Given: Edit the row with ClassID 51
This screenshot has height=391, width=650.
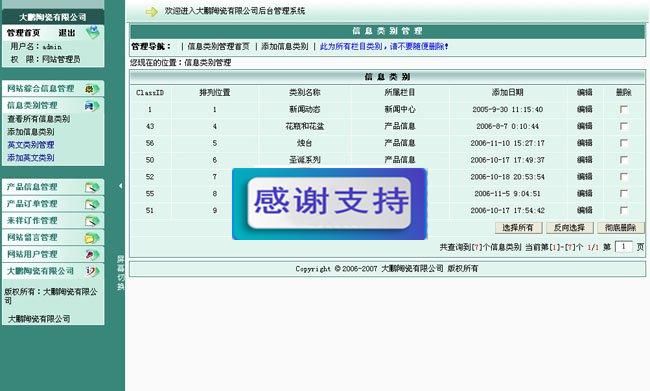Looking at the screenshot, I should [585, 210].
